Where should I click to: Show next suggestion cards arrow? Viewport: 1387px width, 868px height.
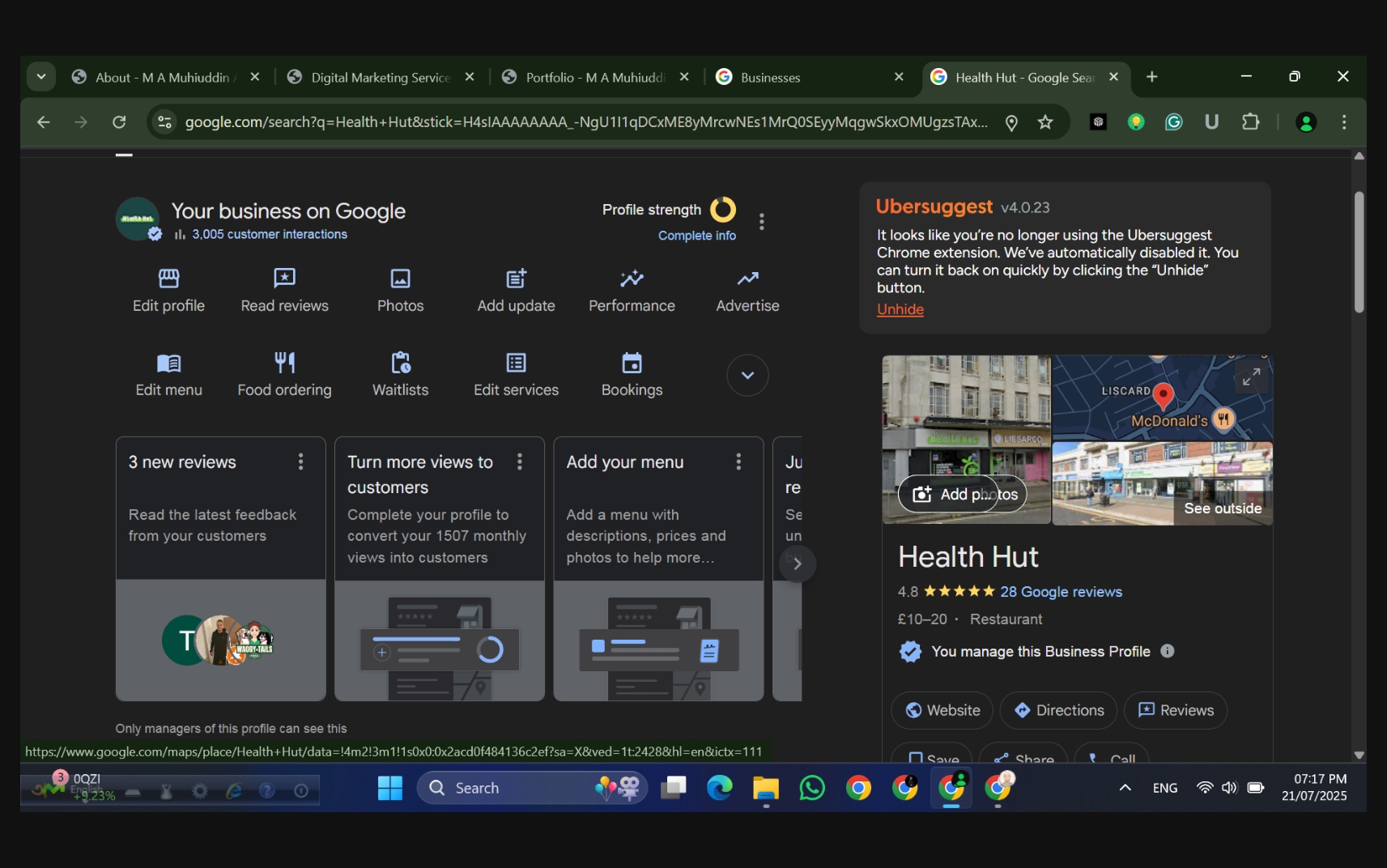click(x=798, y=564)
